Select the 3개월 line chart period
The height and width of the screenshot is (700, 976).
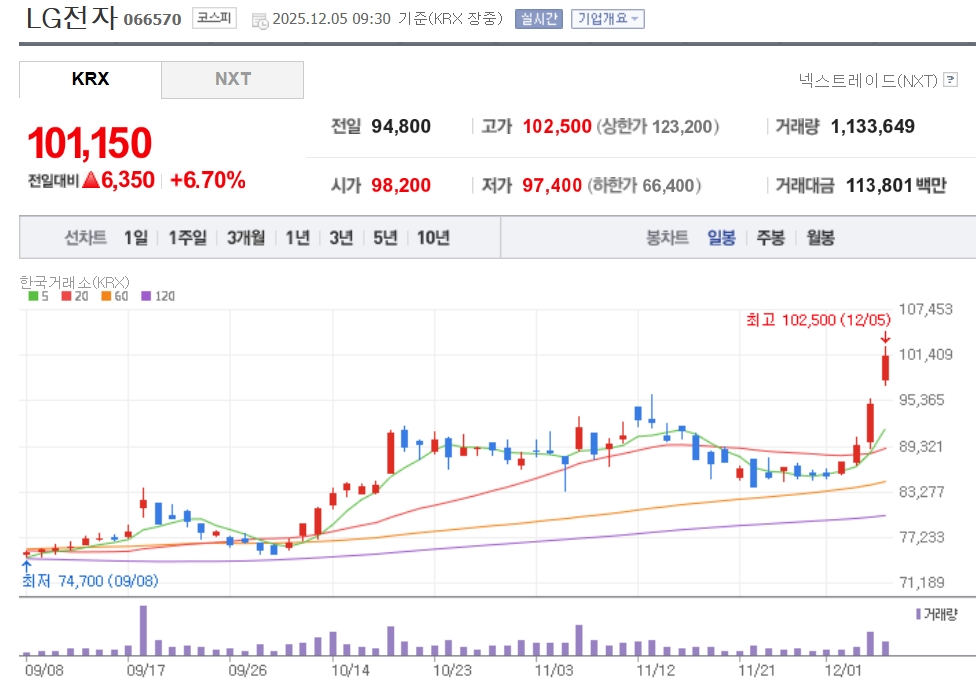246,238
